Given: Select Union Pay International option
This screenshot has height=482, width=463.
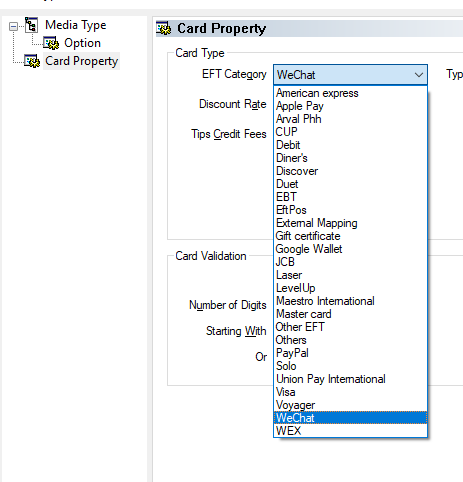Looking at the screenshot, I should click(350, 379).
